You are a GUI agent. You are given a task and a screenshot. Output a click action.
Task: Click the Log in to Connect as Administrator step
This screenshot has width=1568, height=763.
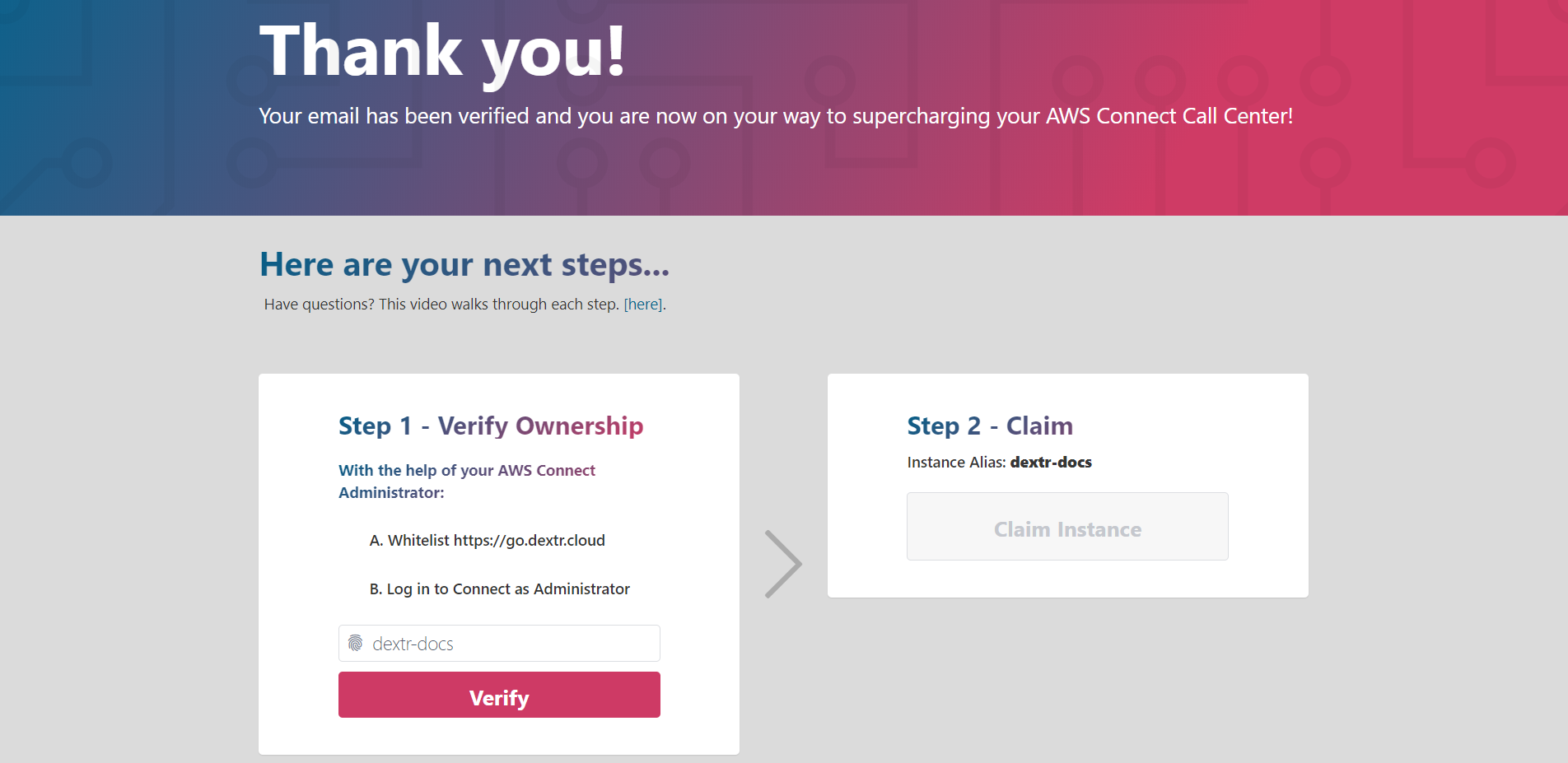click(500, 589)
